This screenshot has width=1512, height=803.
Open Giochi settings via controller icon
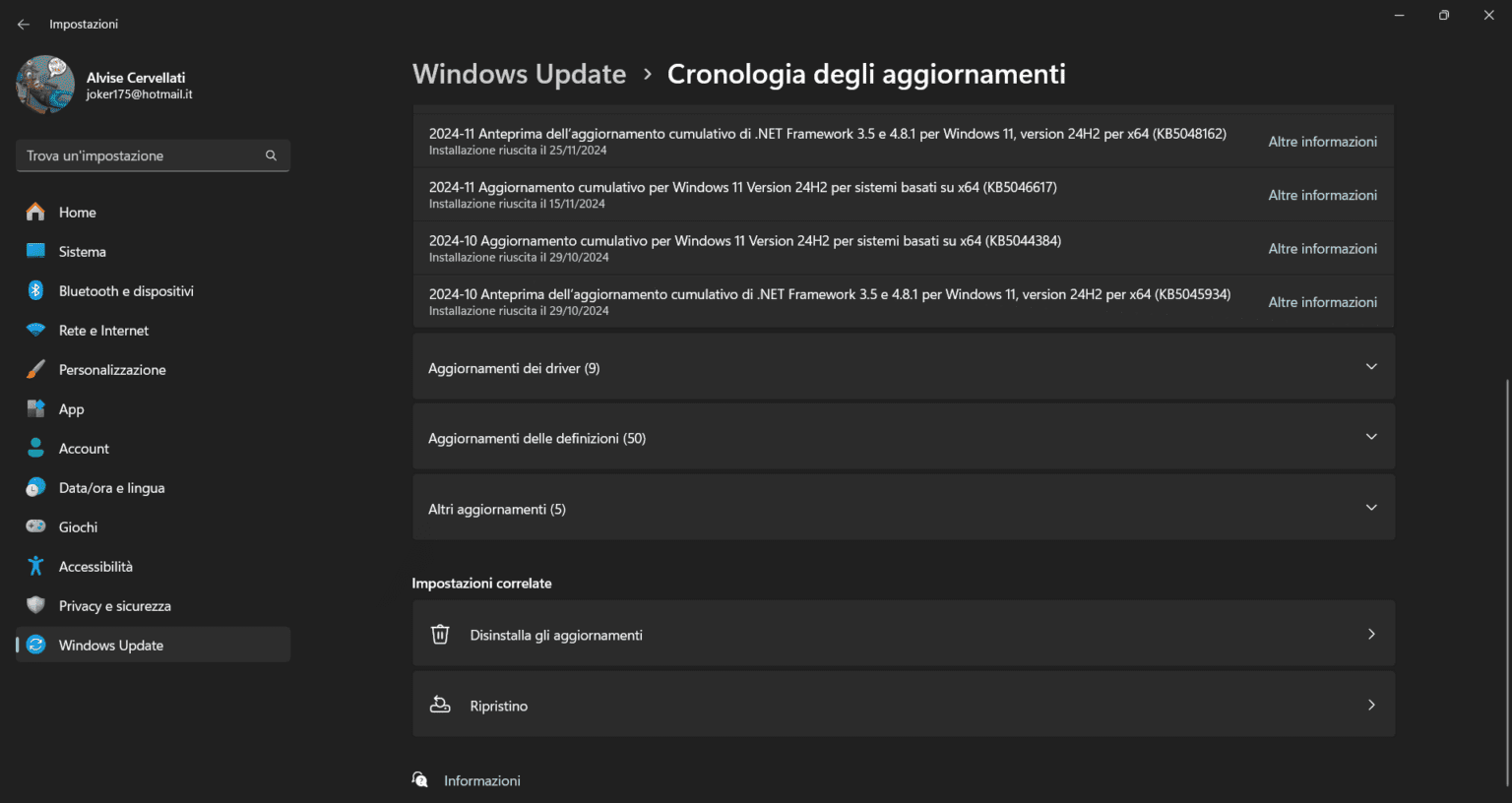tap(36, 526)
